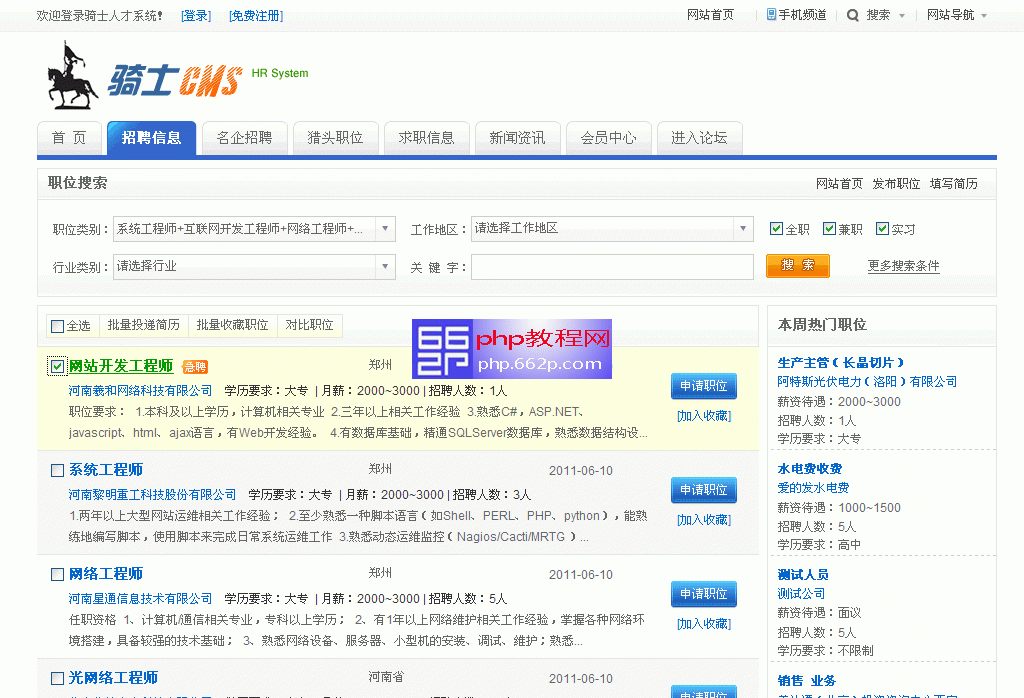Go to the 首页 home tab
Image resolution: width=1024 pixels, height=698 pixels.
click(x=69, y=138)
